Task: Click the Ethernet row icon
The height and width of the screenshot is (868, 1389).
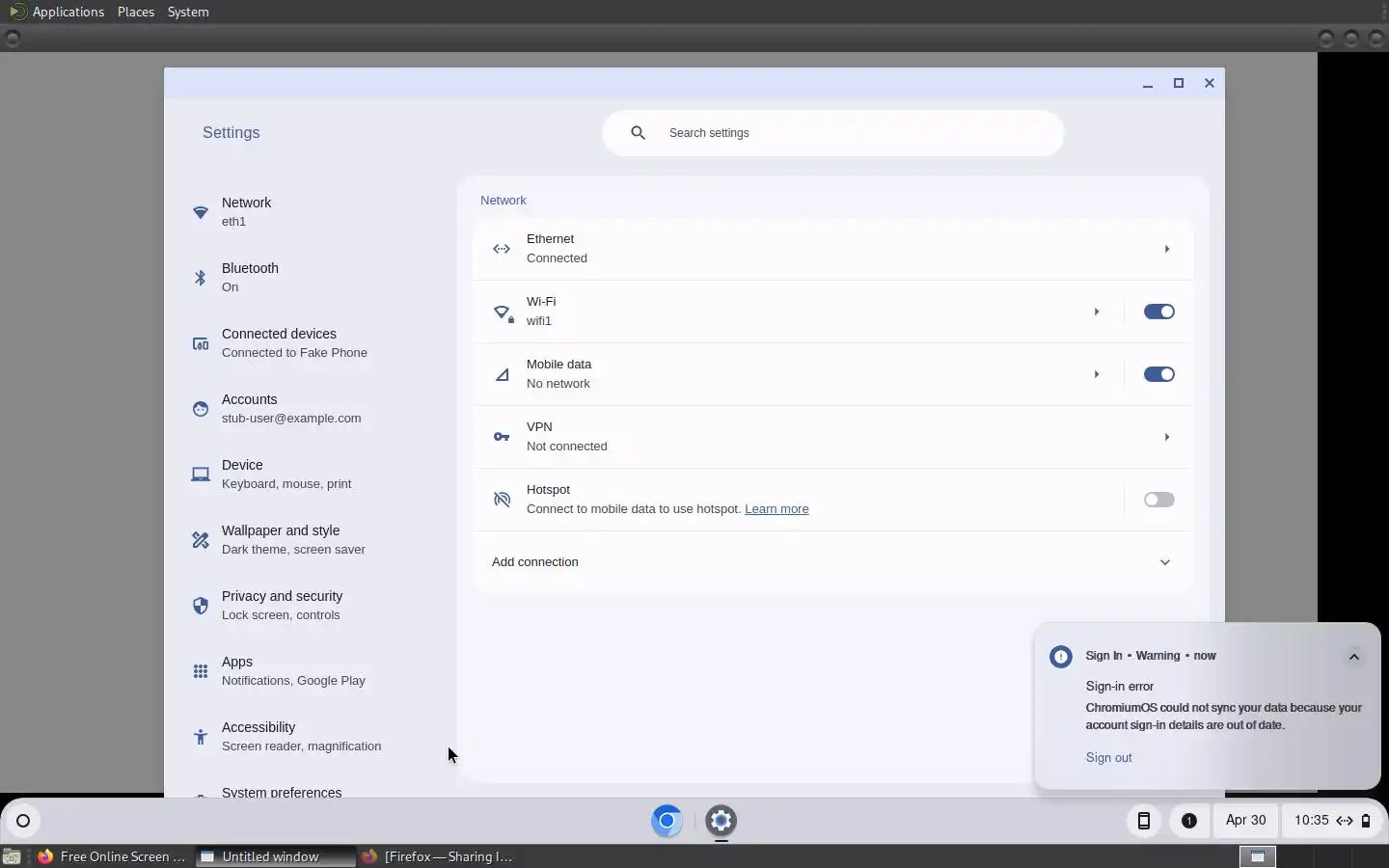Action: pyautogui.click(x=502, y=249)
